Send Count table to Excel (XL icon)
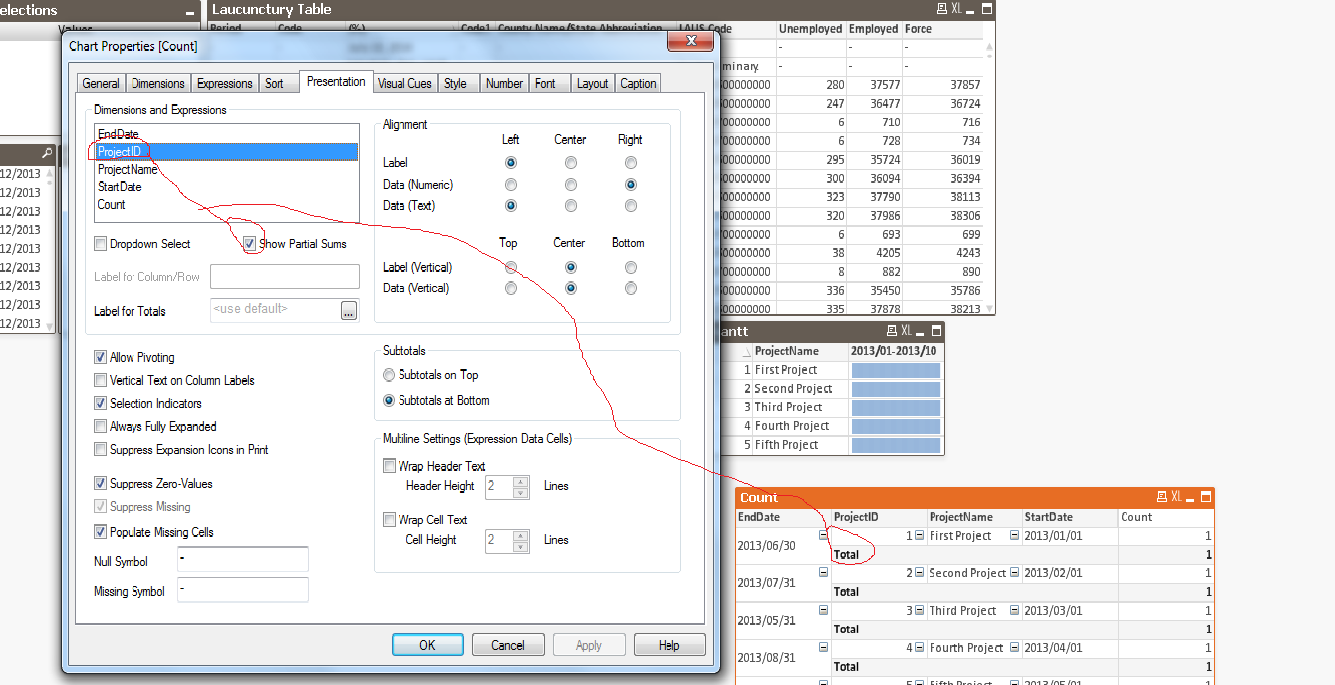This screenshot has height=685, width=1335. tap(1176, 497)
